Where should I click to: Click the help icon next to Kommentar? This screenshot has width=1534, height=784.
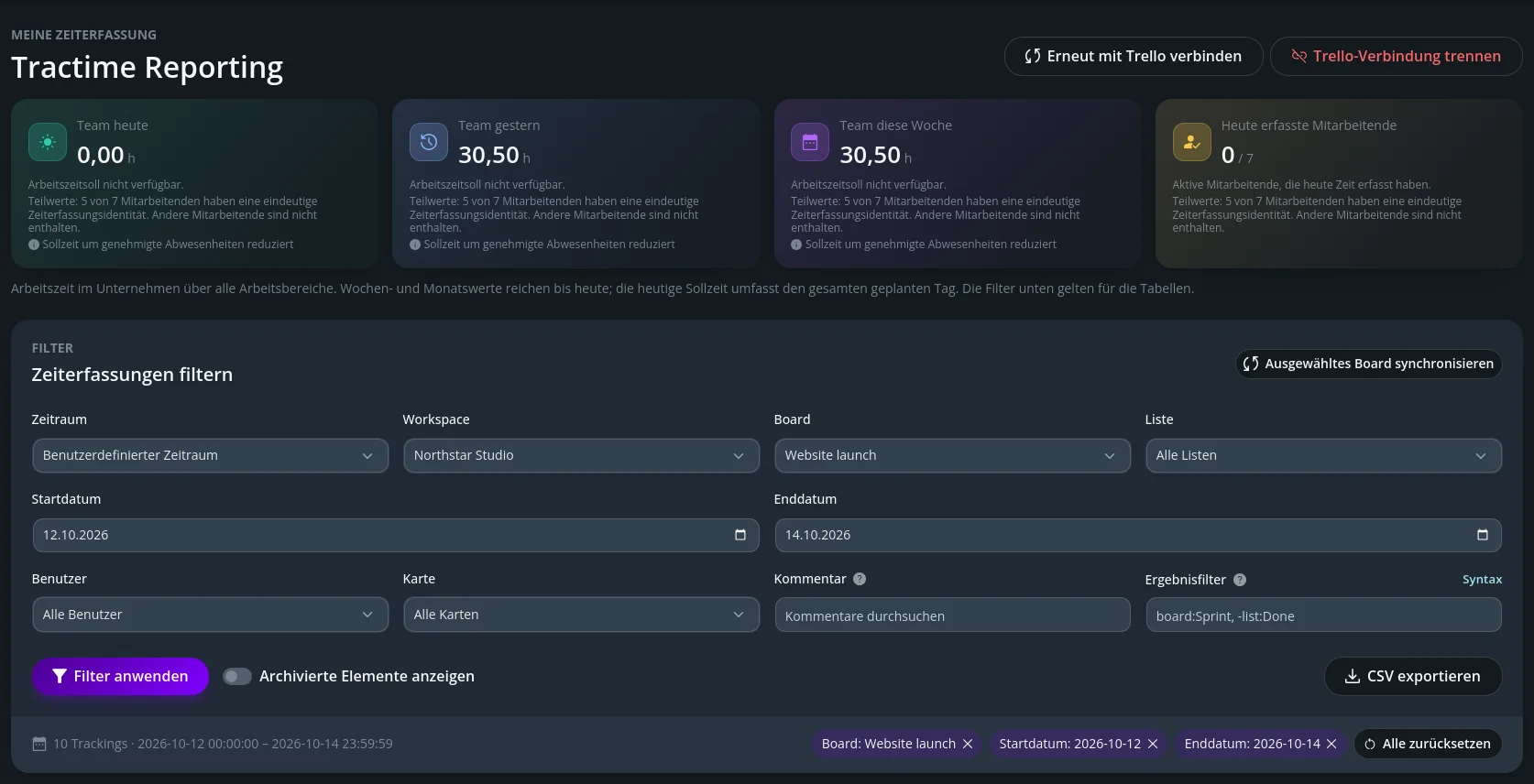[860, 579]
